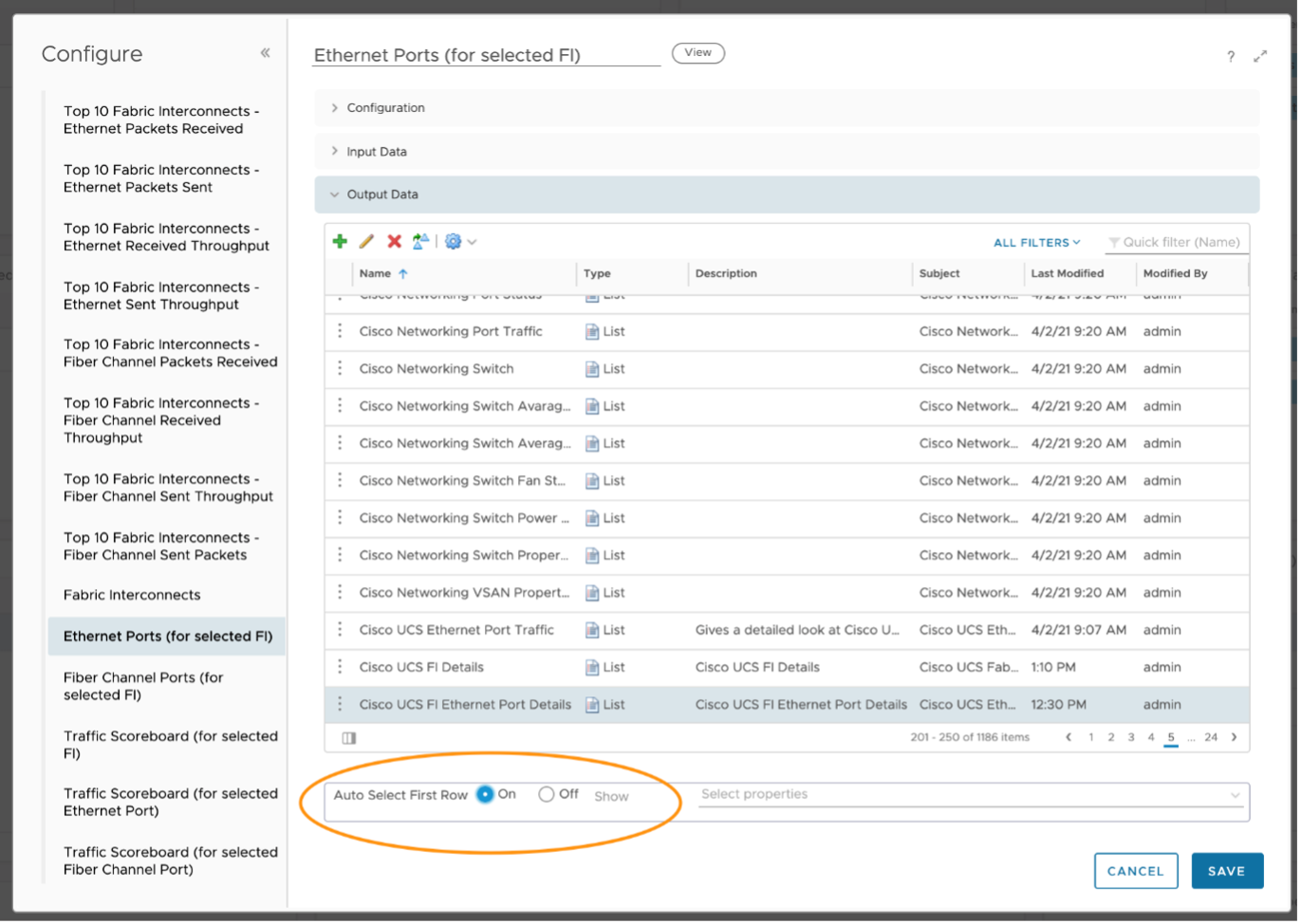Select Top 10 Fabric Interconnects Fiber Channel Sent Packets
The width and height of the screenshot is (1301, 924).
coord(161,546)
